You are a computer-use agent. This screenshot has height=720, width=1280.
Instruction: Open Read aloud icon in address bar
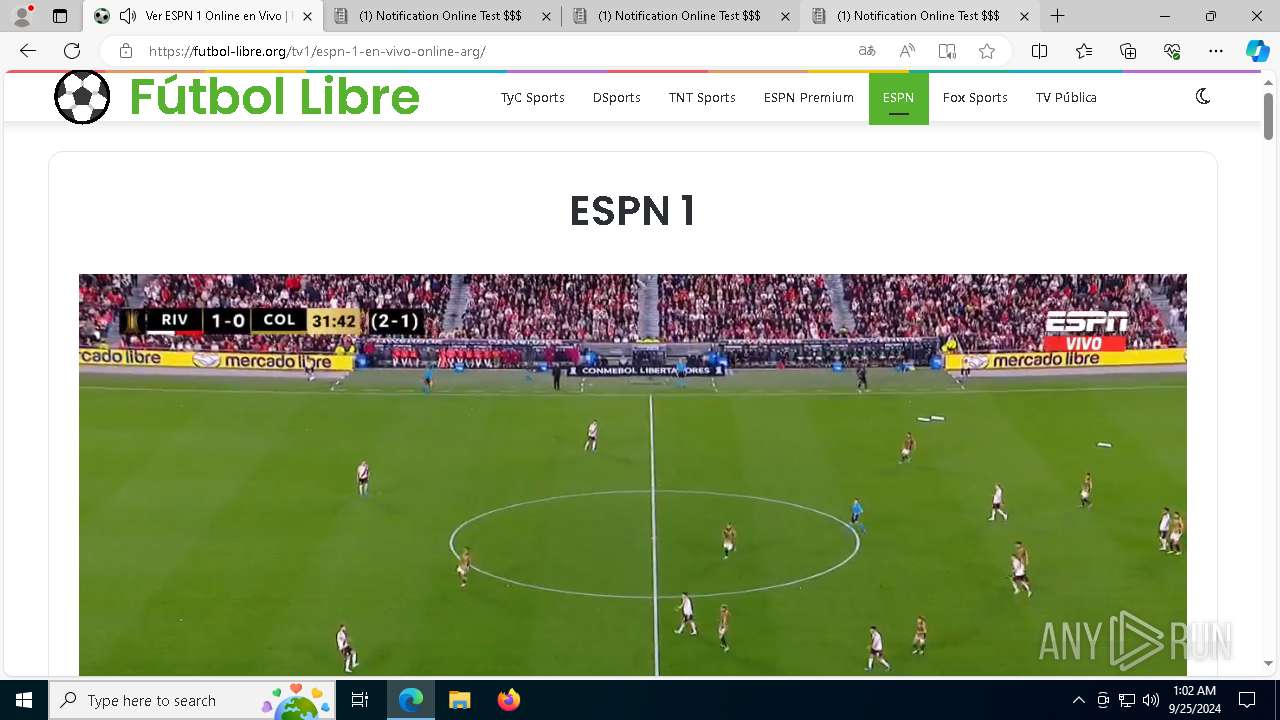tap(907, 51)
